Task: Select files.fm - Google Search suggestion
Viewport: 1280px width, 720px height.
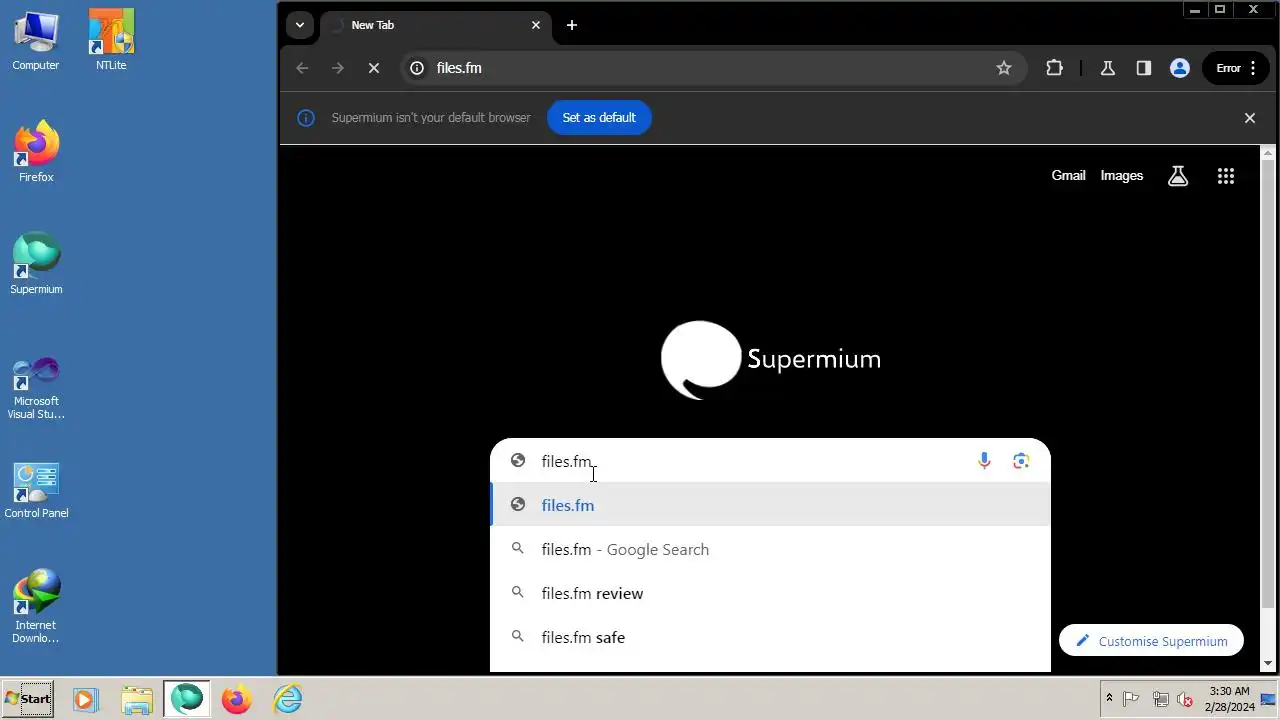Action: [x=770, y=549]
